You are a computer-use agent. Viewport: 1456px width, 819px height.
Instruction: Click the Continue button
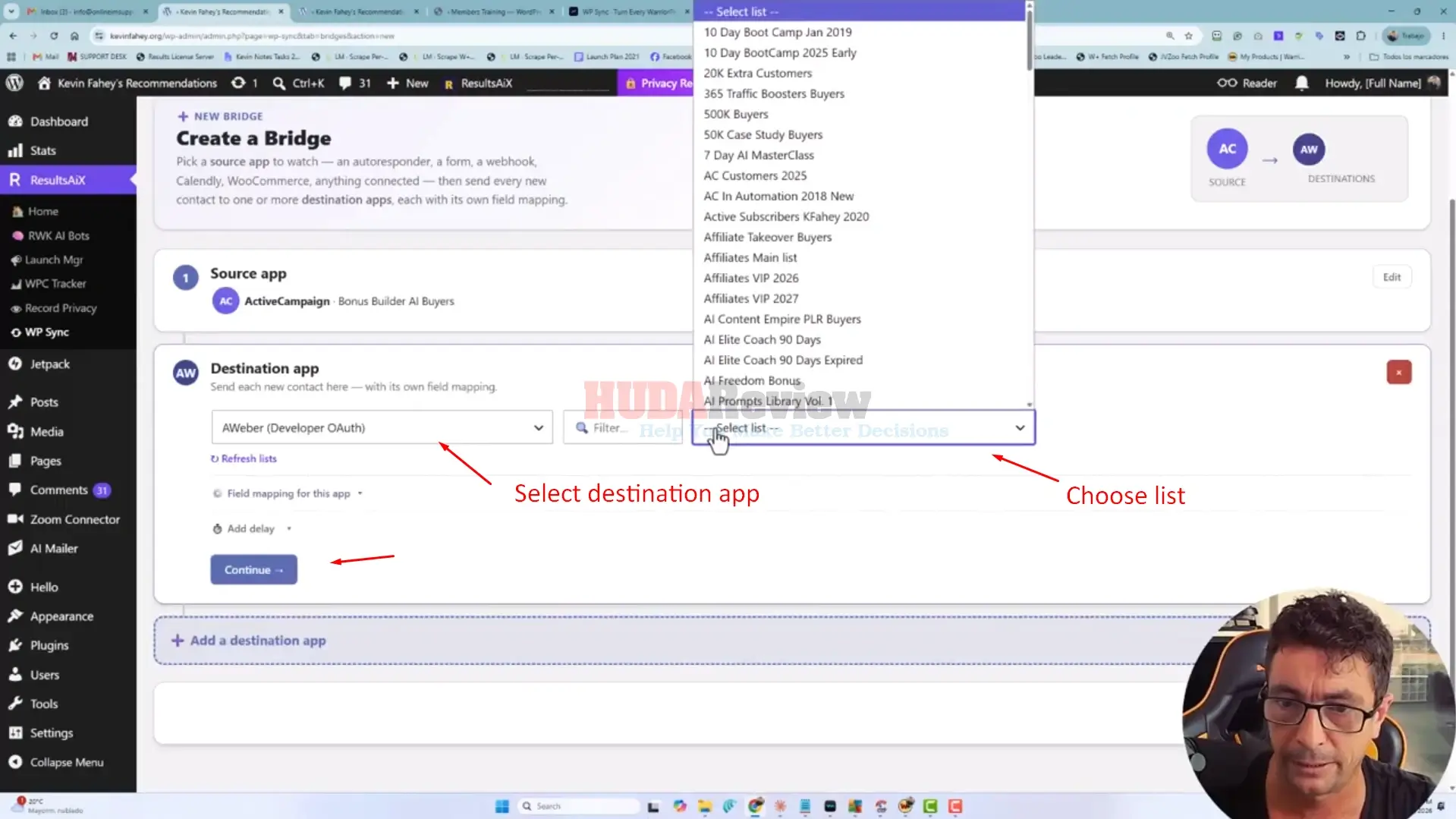tap(253, 570)
